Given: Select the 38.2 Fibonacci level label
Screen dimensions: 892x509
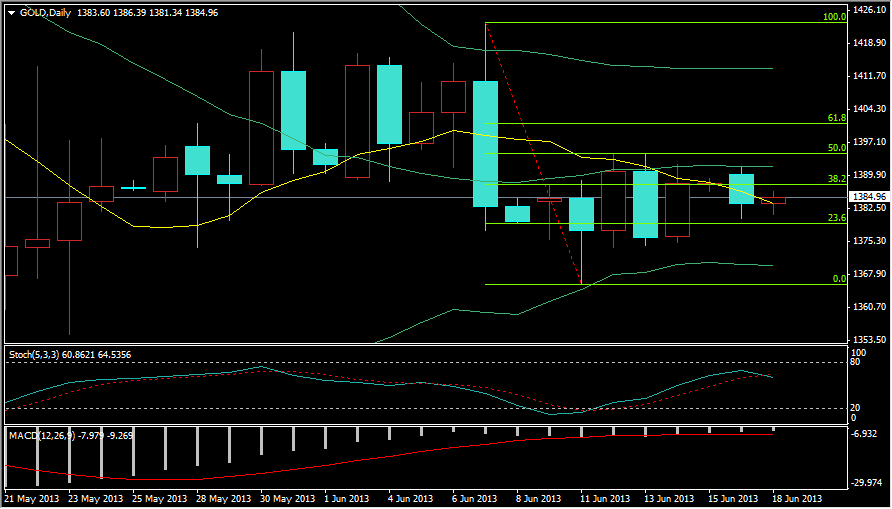Looking at the screenshot, I should [x=836, y=178].
